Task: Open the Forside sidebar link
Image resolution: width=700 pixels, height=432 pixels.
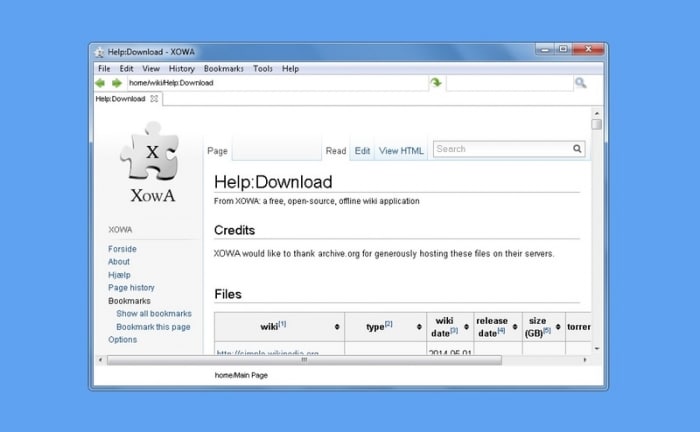Action: (x=122, y=249)
